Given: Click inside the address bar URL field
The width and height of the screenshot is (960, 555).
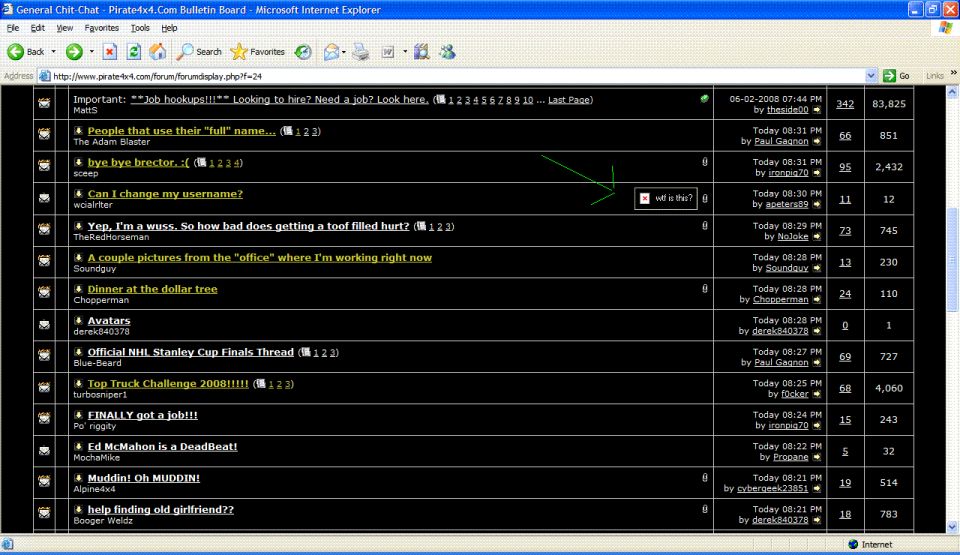Looking at the screenshot, I should point(453,76).
